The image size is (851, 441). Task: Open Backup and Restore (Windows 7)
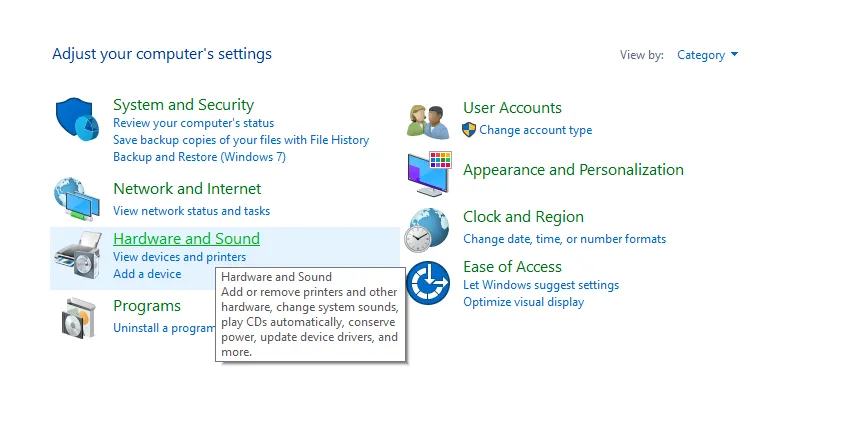(x=199, y=157)
